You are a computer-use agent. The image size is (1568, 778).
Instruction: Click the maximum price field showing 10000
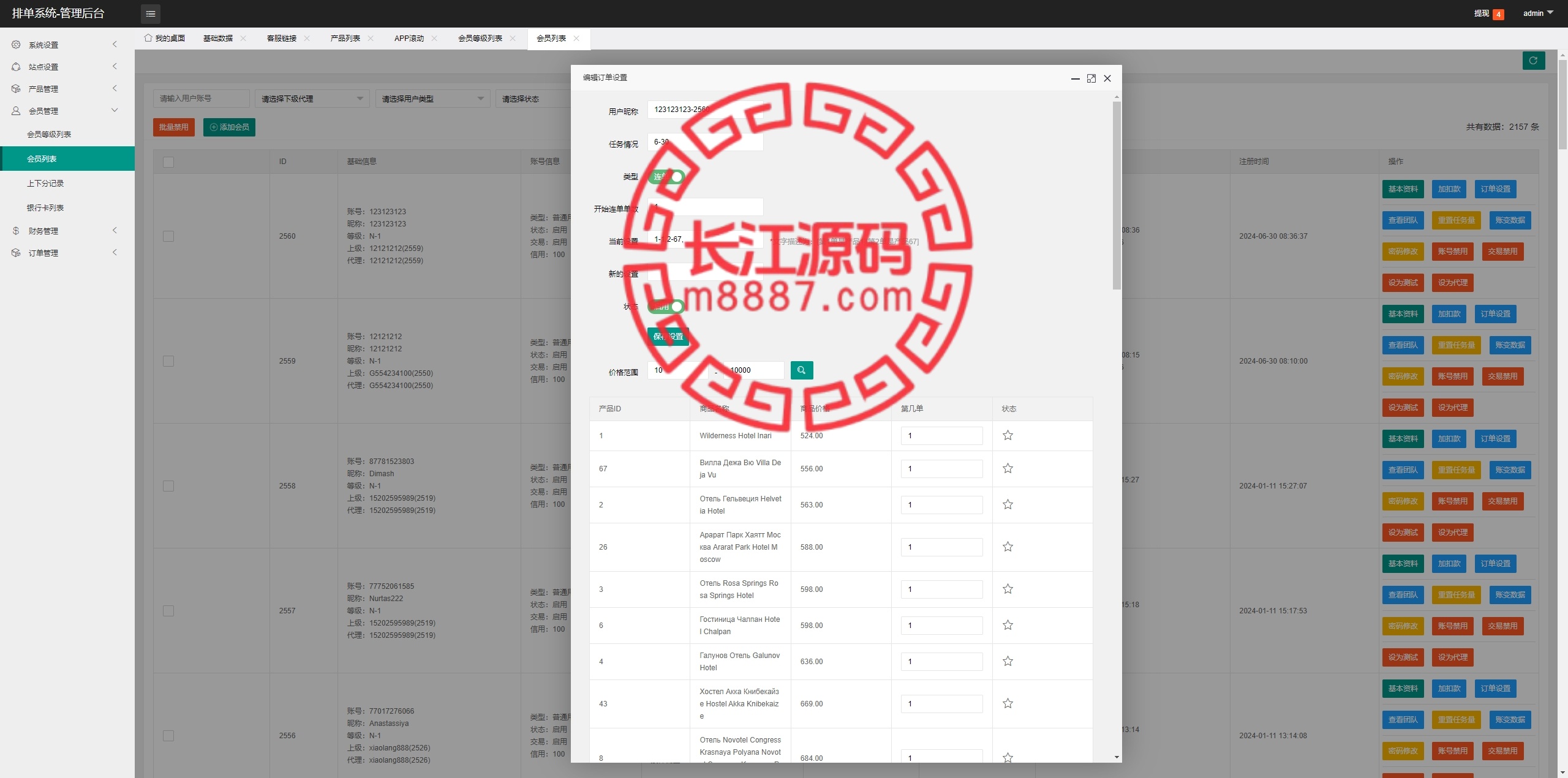754,370
